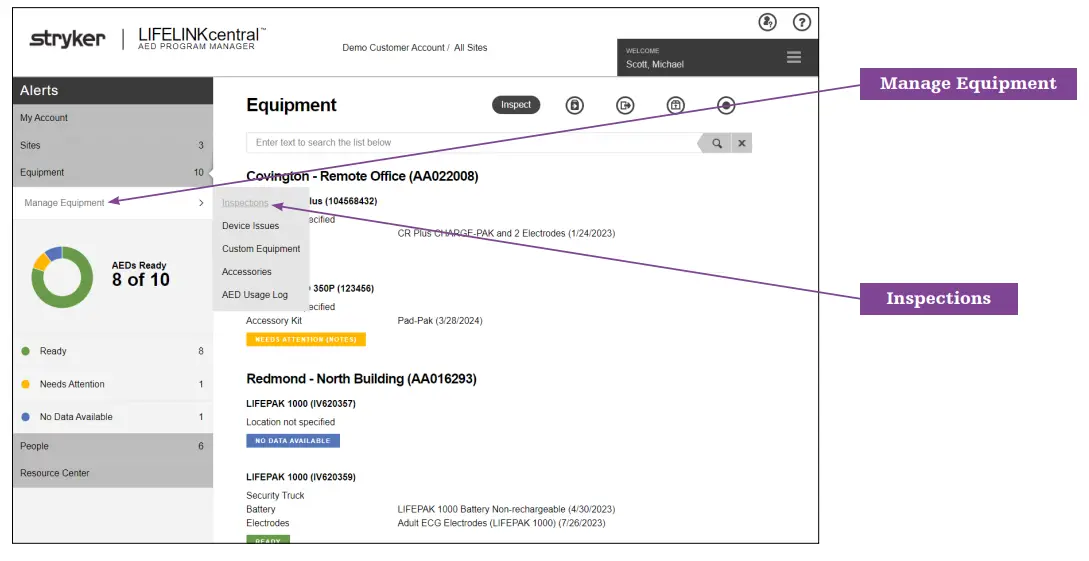The height and width of the screenshot is (561, 1089).
Task: Click the magnifier search icon
Action: pos(717,143)
